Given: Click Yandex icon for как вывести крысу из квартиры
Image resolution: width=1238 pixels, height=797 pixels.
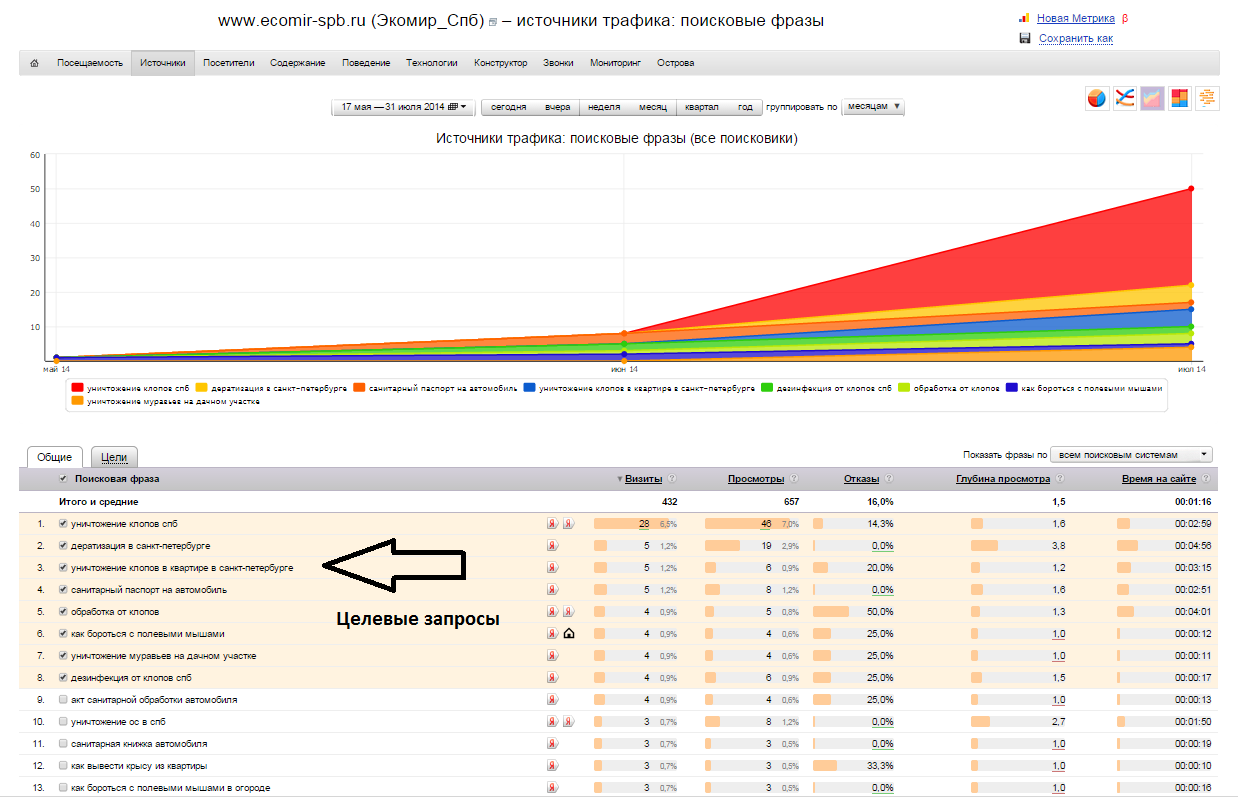Looking at the screenshot, I should pyautogui.click(x=551, y=765).
